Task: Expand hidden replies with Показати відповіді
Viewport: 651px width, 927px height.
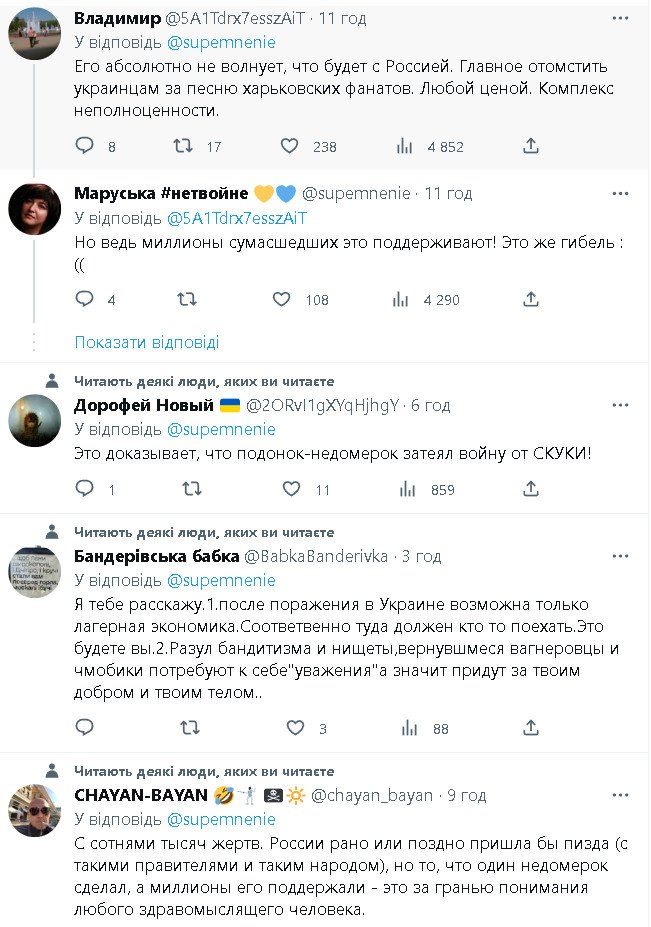Action: tap(147, 342)
